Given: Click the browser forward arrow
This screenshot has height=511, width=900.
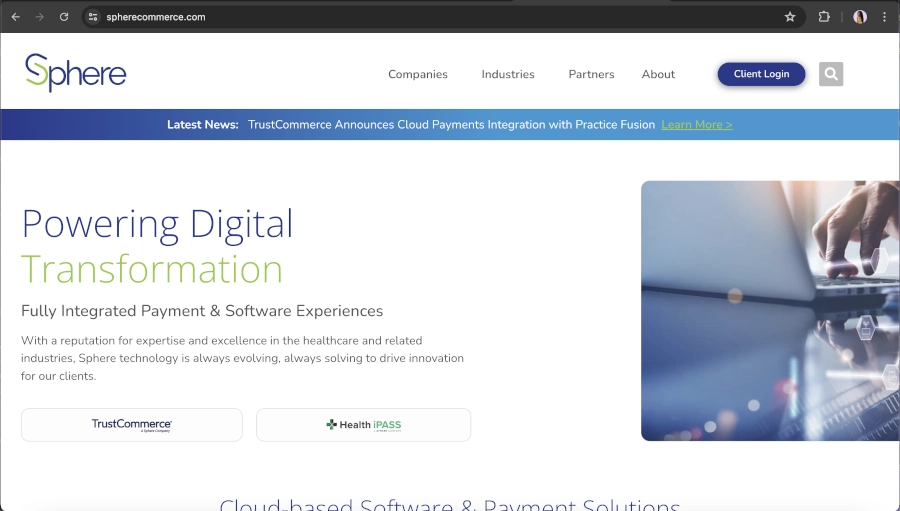Looking at the screenshot, I should (40, 17).
